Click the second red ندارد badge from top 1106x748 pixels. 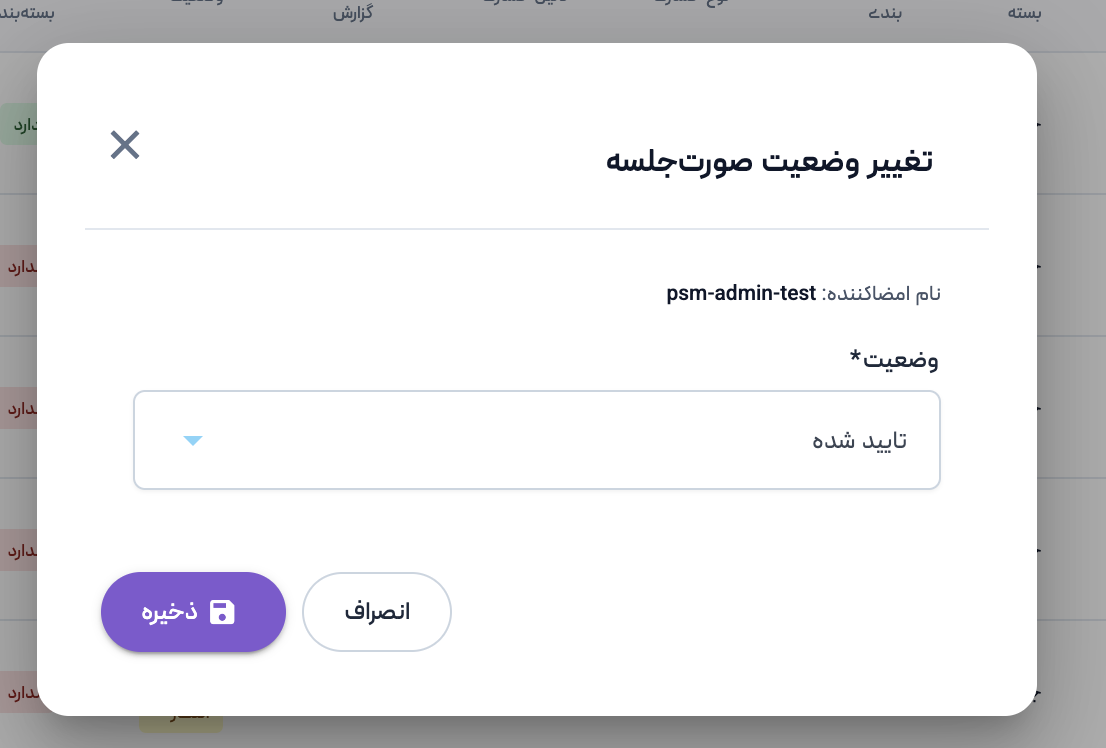[x=19, y=409]
